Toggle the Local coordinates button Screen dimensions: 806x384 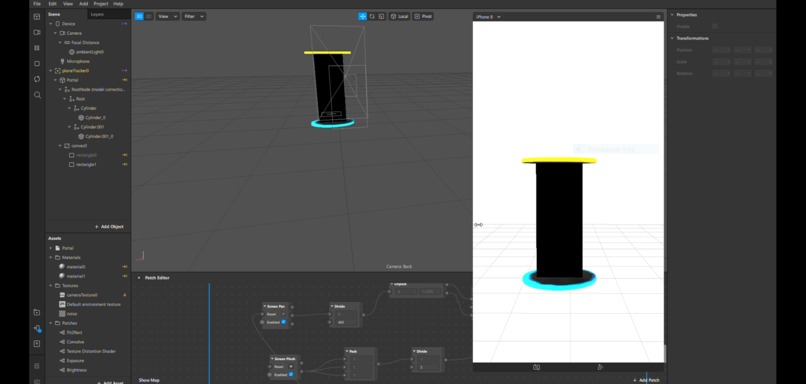(x=399, y=16)
